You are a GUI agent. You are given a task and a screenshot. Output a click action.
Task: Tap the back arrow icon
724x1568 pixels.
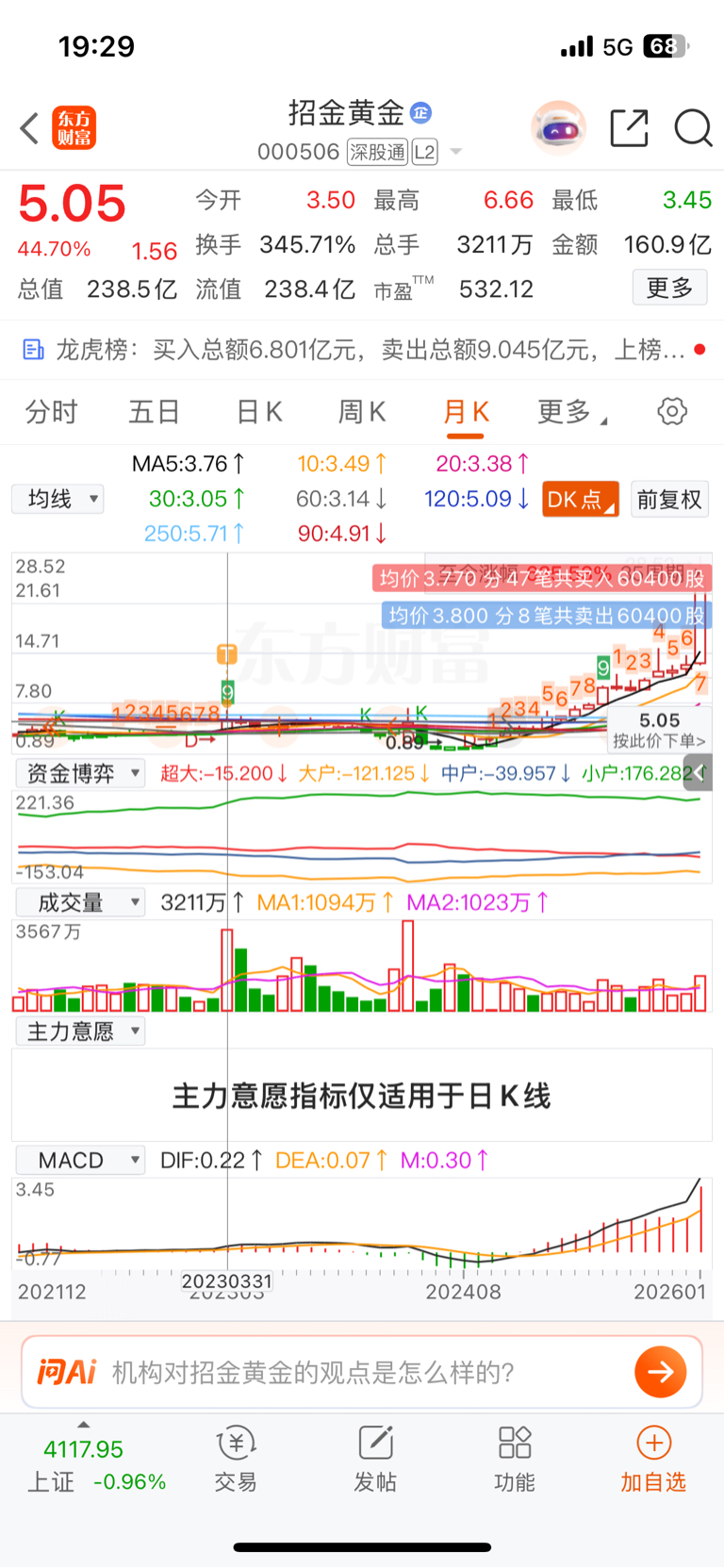[x=29, y=128]
